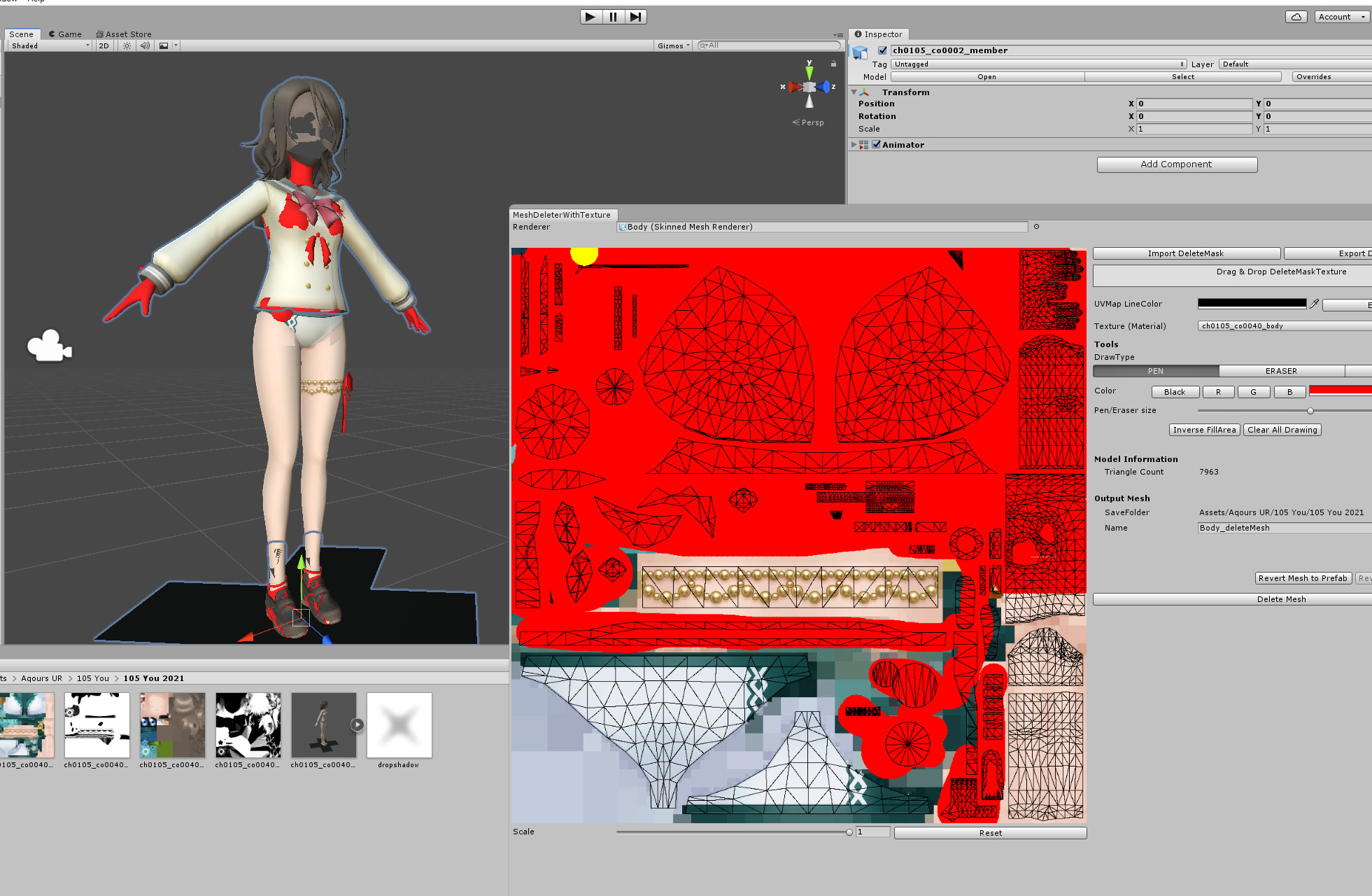Screen dimensions: 1372x896
Task: Click the renderer object picker circle
Action: pos(1036,227)
